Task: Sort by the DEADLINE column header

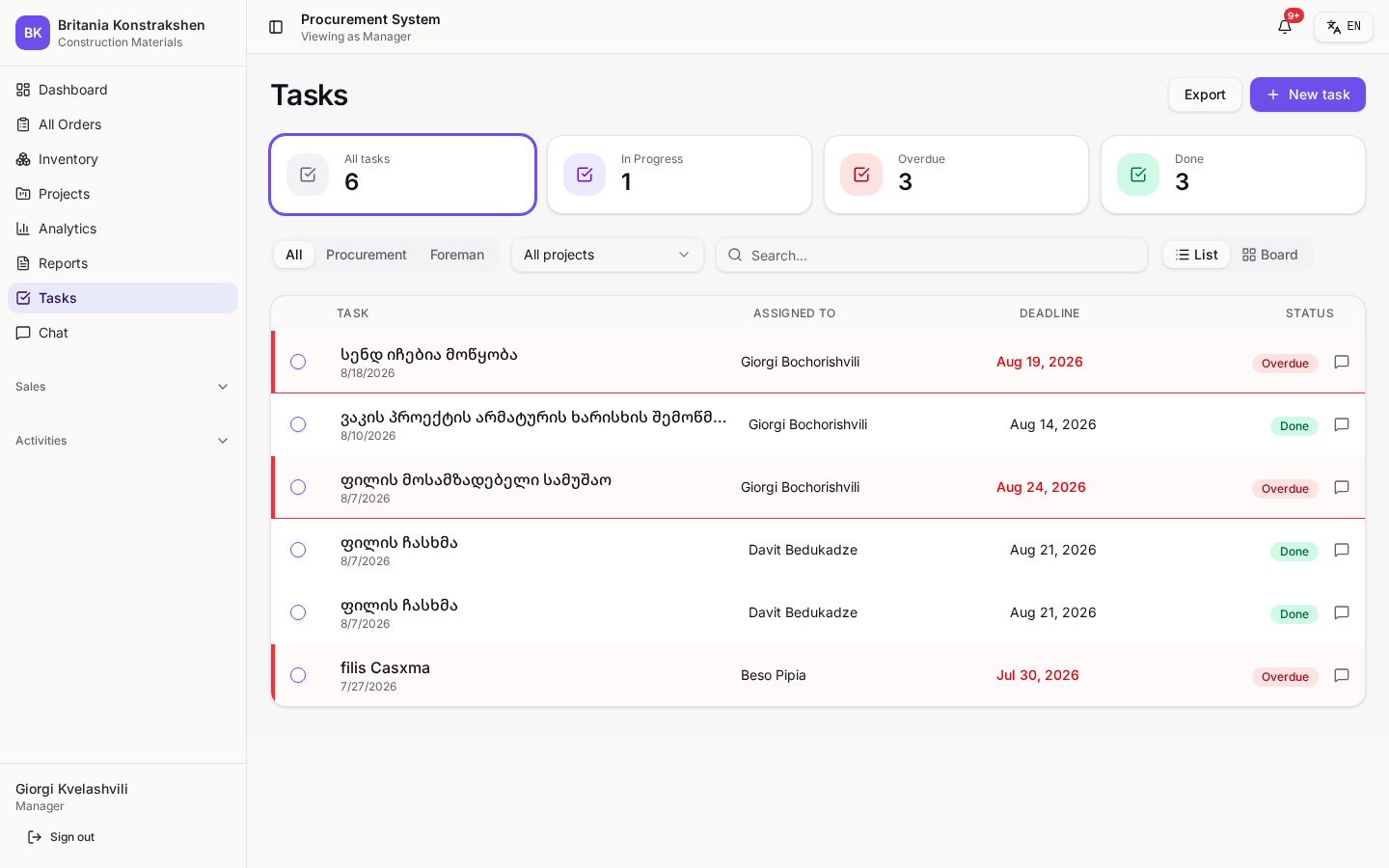Action: coord(1049,313)
